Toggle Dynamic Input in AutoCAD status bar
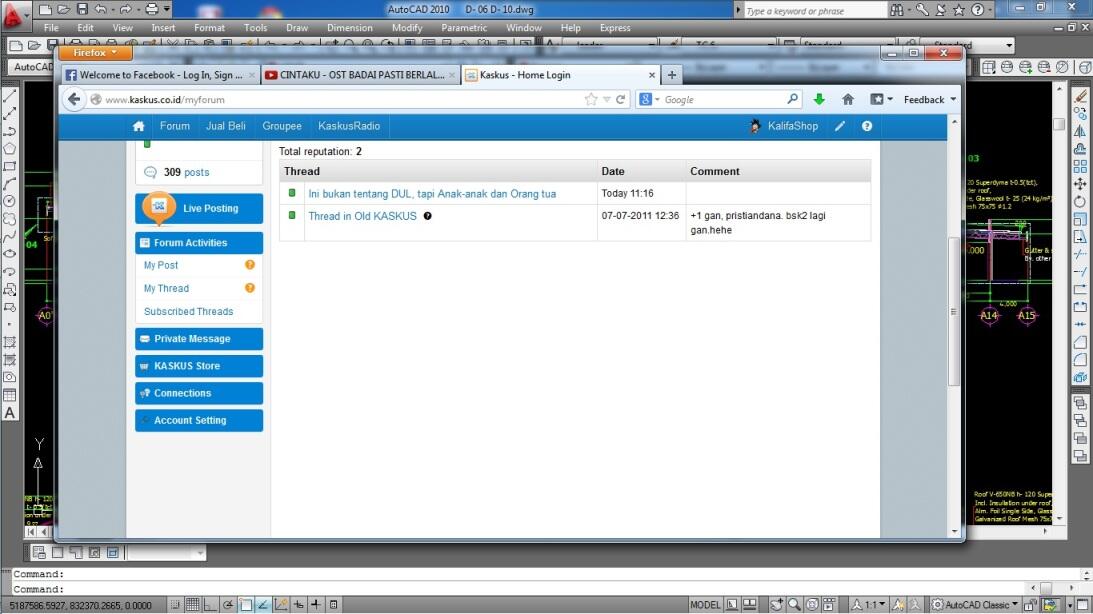Screen dimensions: 1093x614 298,605
